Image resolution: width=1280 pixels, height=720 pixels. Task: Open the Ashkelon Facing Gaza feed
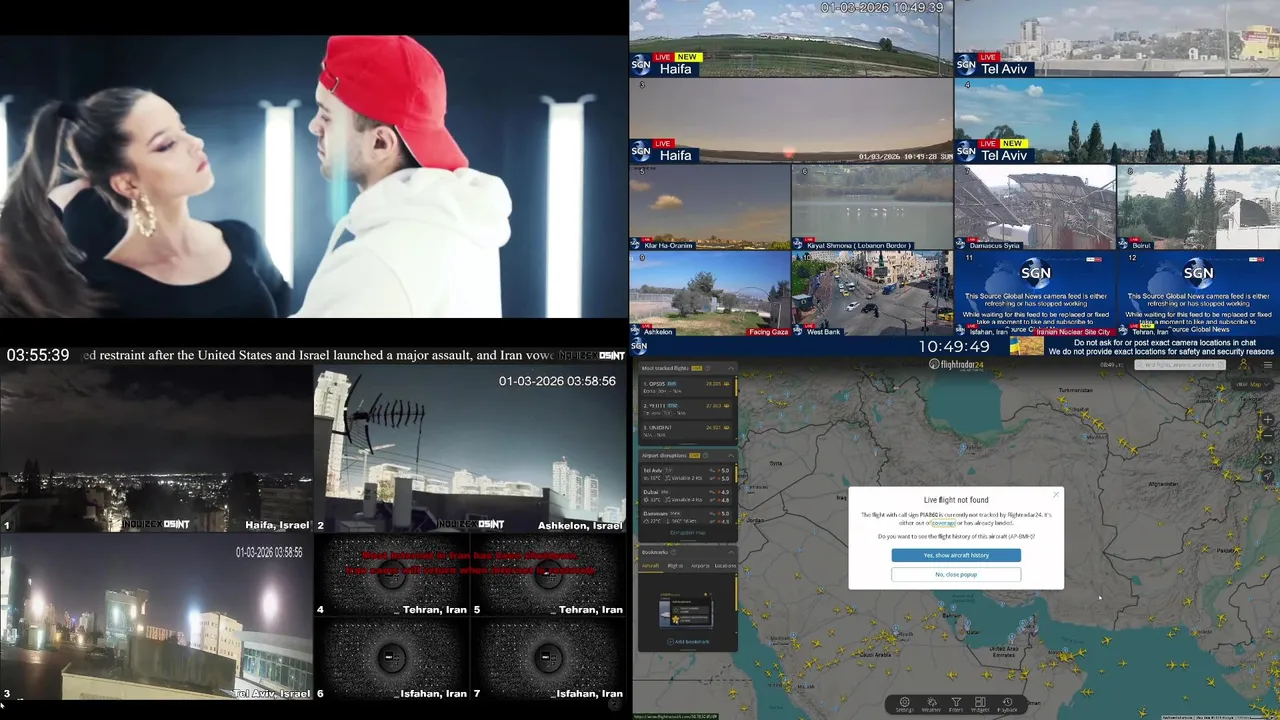(709, 294)
